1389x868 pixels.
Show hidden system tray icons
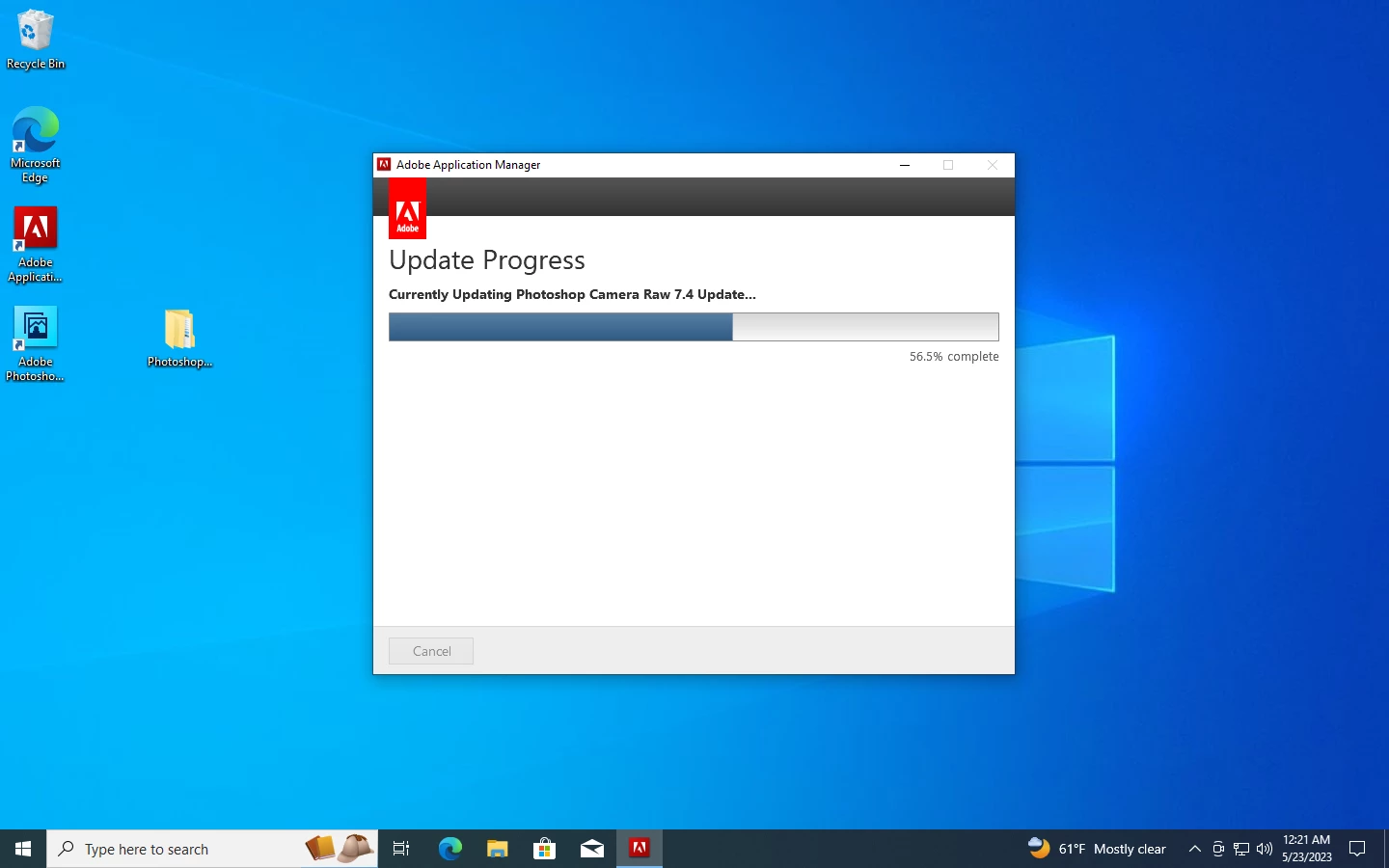[x=1195, y=849]
